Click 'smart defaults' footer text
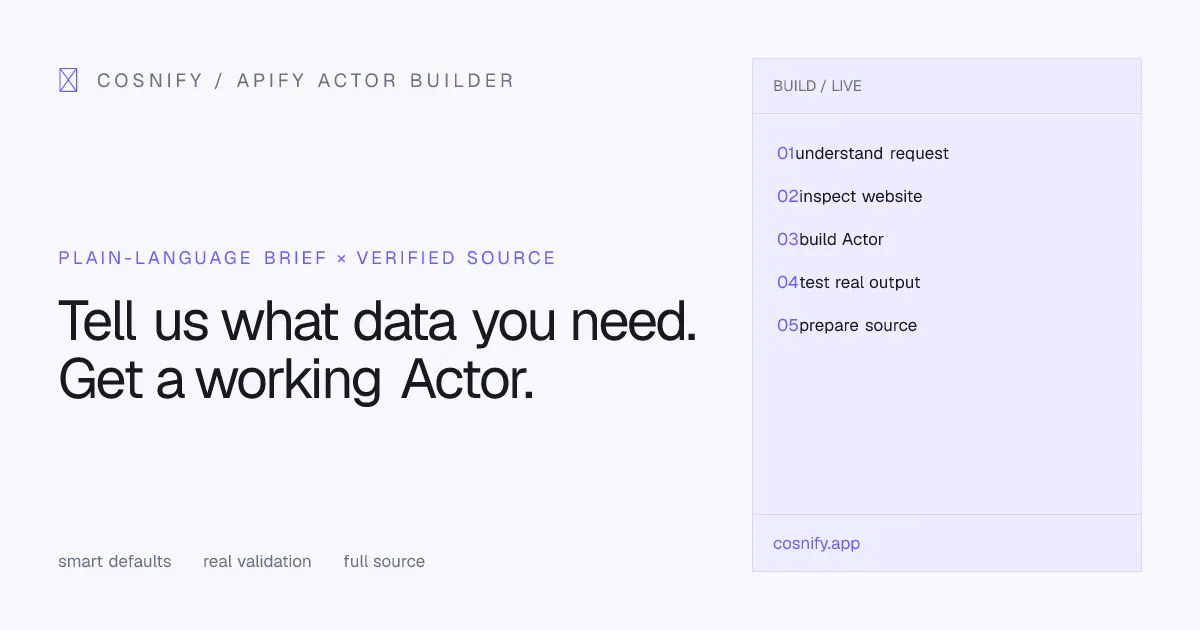 click(x=115, y=561)
